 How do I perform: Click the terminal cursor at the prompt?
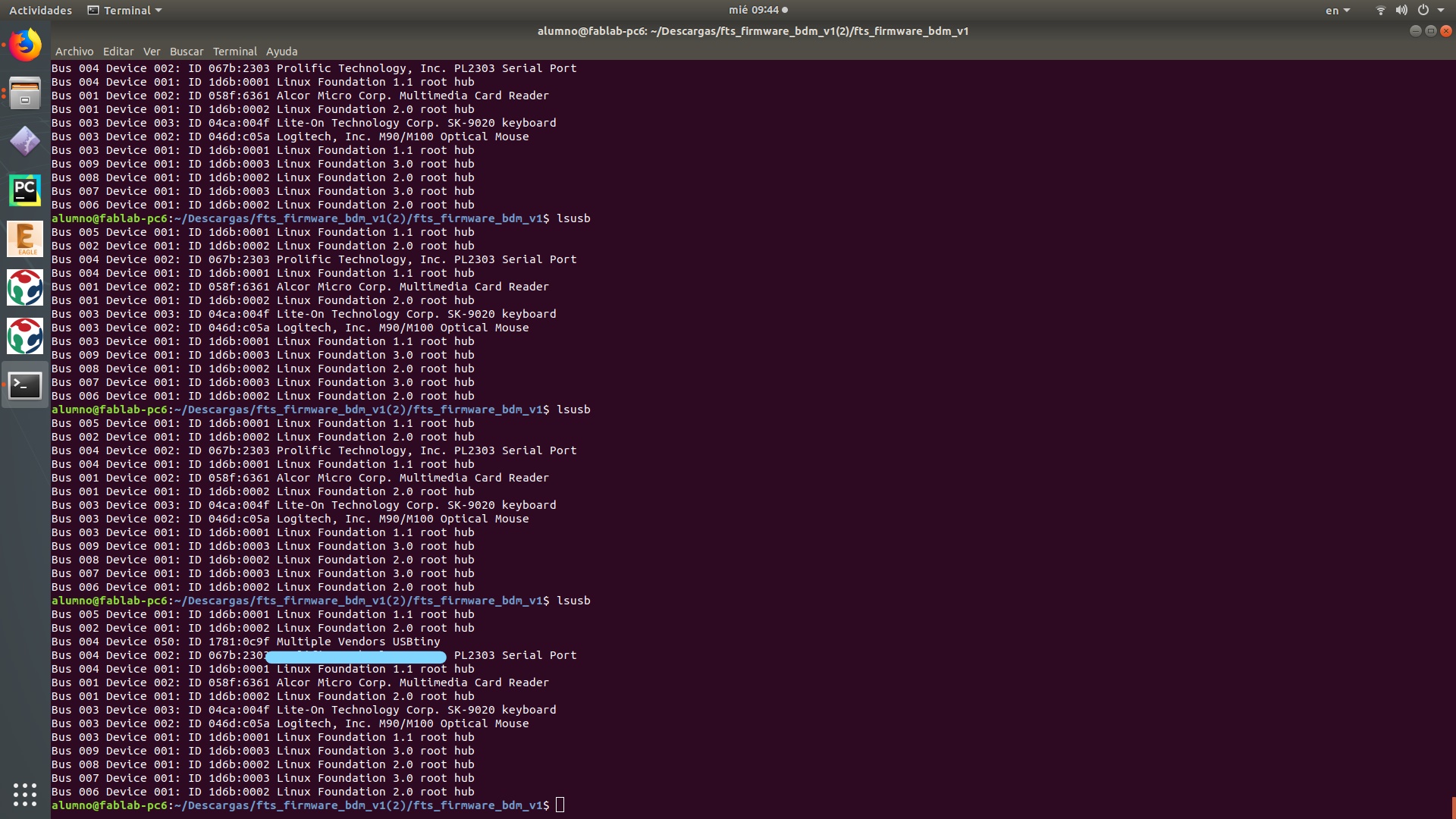pos(560,805)
